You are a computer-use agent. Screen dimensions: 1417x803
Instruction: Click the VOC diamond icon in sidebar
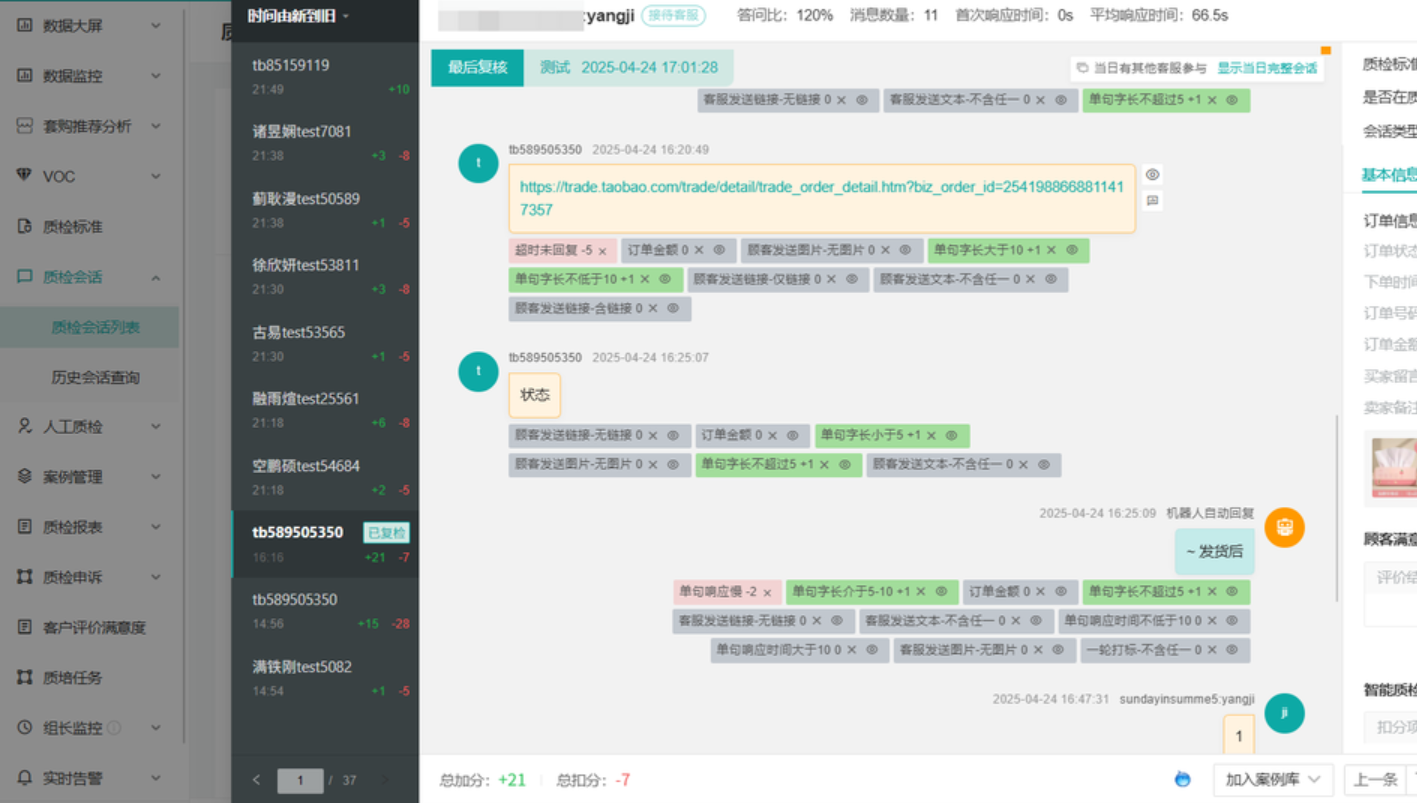pos(25,175)
